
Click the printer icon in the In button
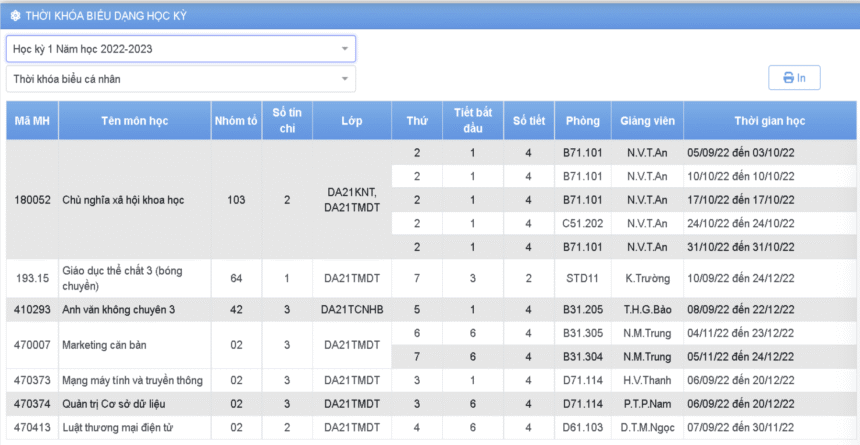(x=788, y=78)
